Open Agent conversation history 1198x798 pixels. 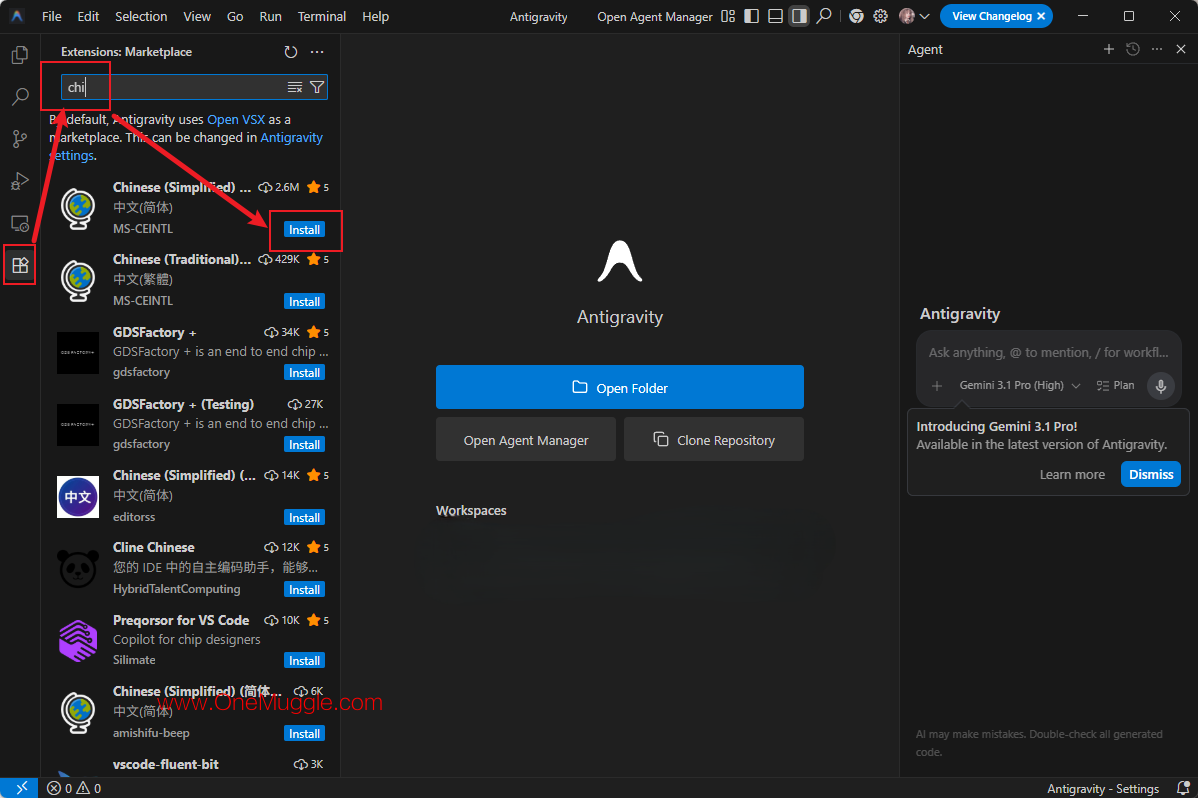click(x=1133, y=49)
